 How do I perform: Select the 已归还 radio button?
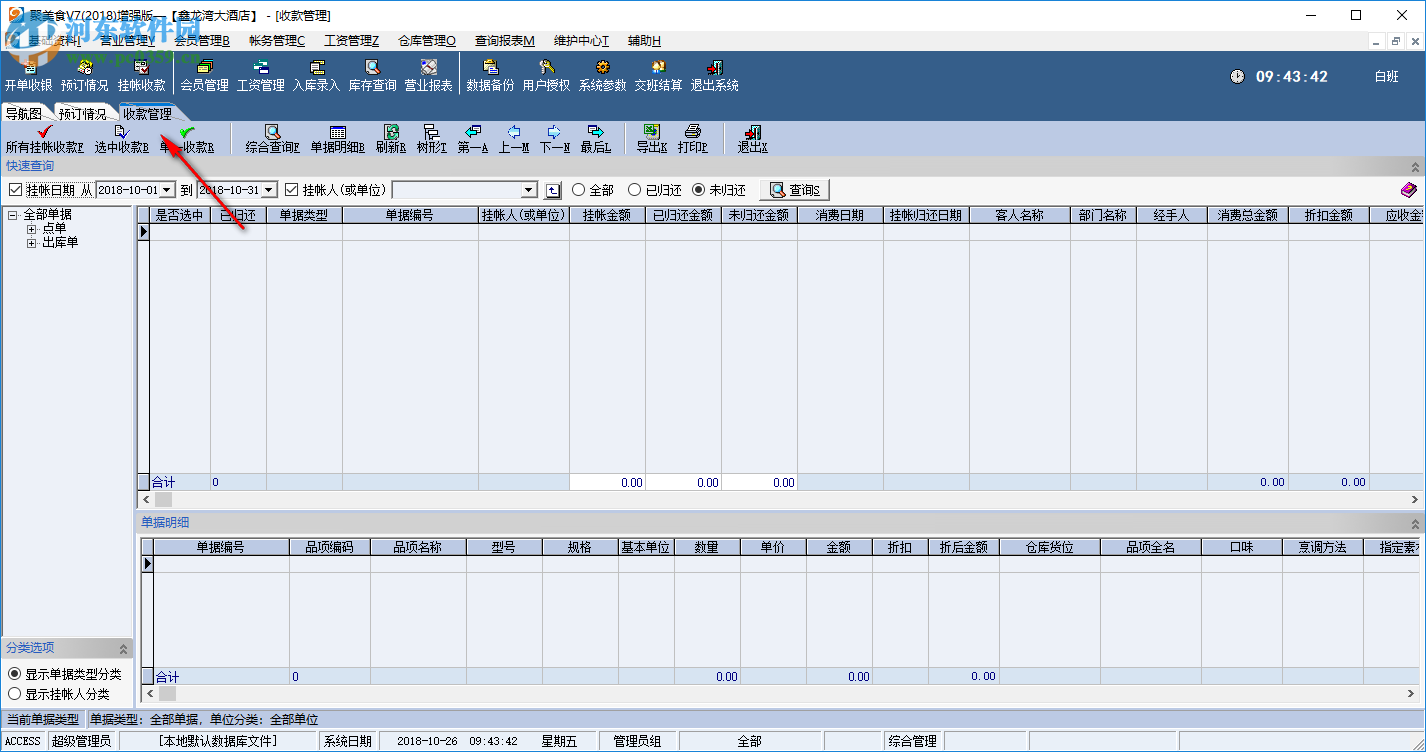[x=634, y=190]
